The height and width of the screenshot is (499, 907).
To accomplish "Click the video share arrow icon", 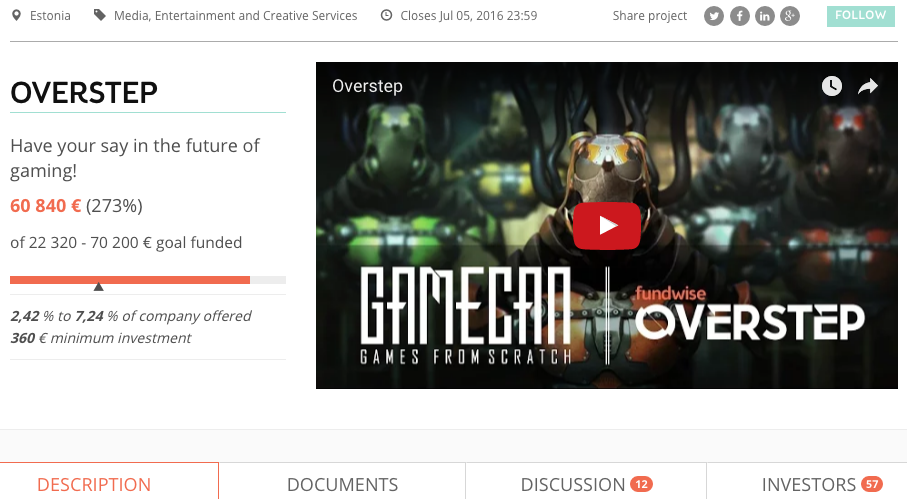I will pos(868,87).
